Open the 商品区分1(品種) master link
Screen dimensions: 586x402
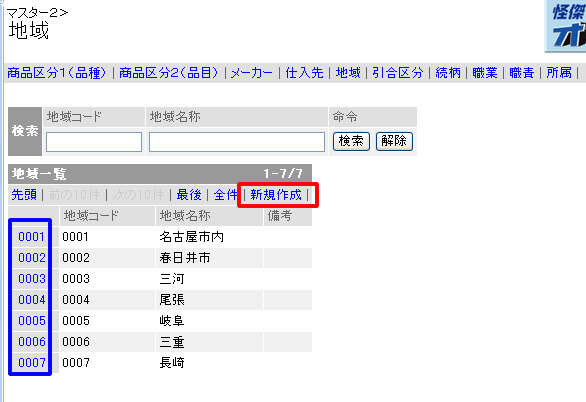click(57, 72)
